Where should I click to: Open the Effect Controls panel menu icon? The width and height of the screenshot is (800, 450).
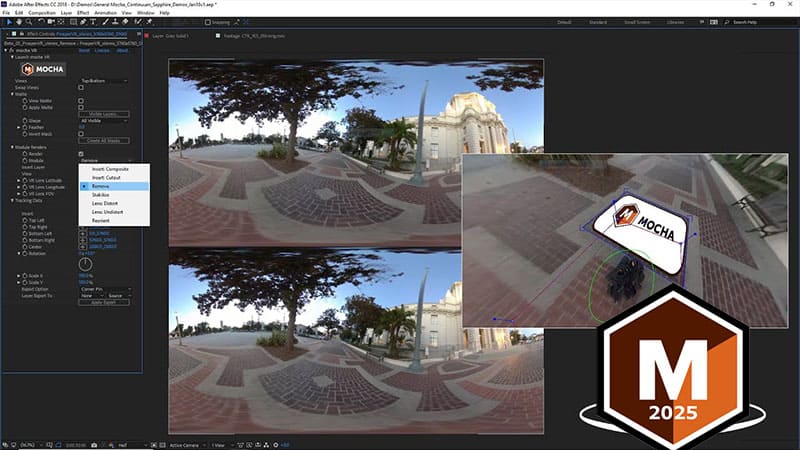pos(139,34)
